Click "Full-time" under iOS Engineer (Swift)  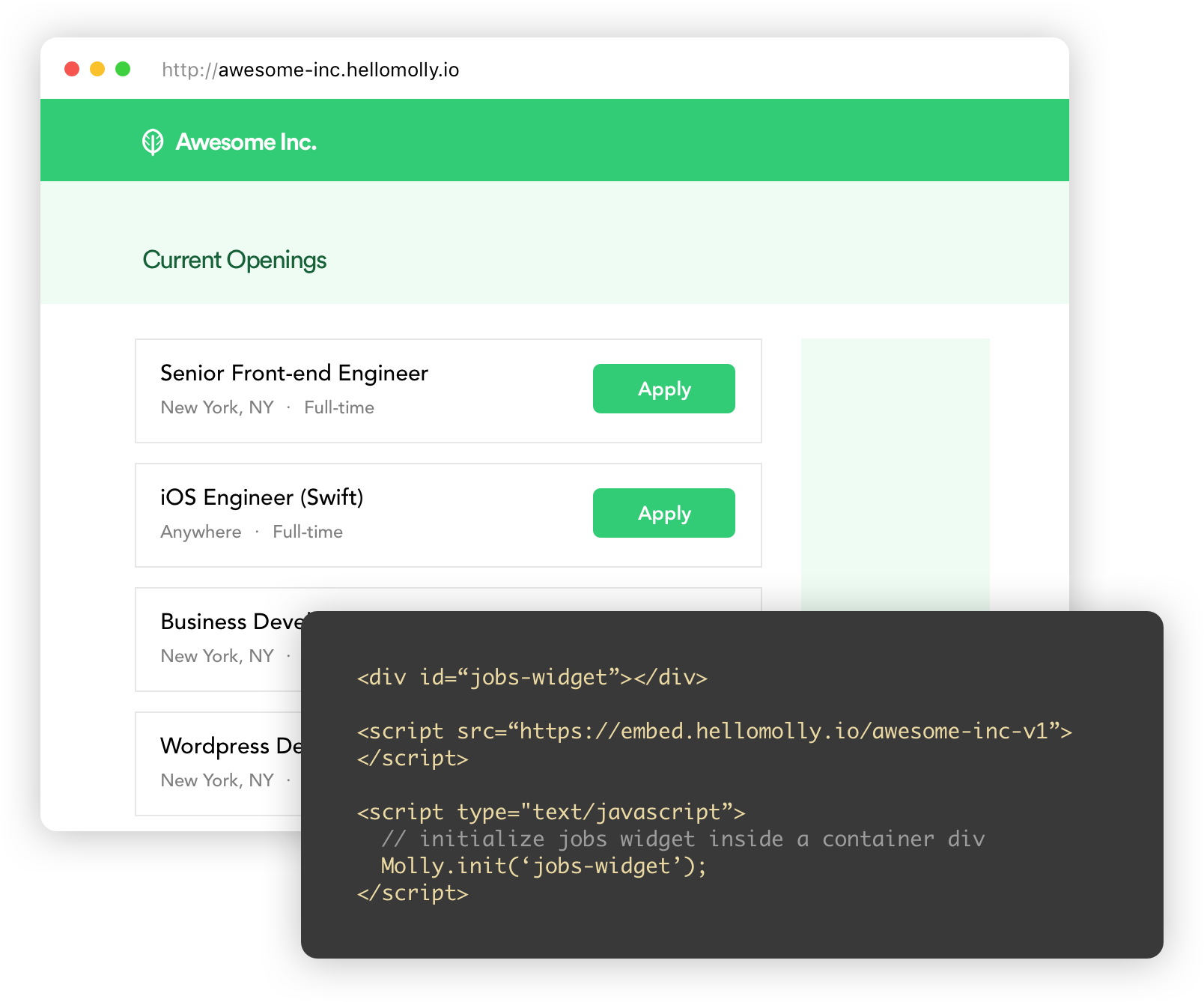pyautogui.click(x=308, y=532)
